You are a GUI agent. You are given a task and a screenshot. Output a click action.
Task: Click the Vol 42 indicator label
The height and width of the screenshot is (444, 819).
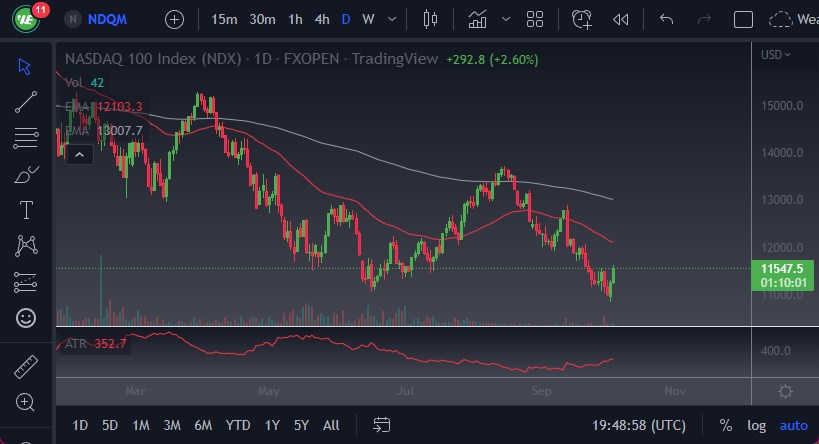(x=85, y=83)
